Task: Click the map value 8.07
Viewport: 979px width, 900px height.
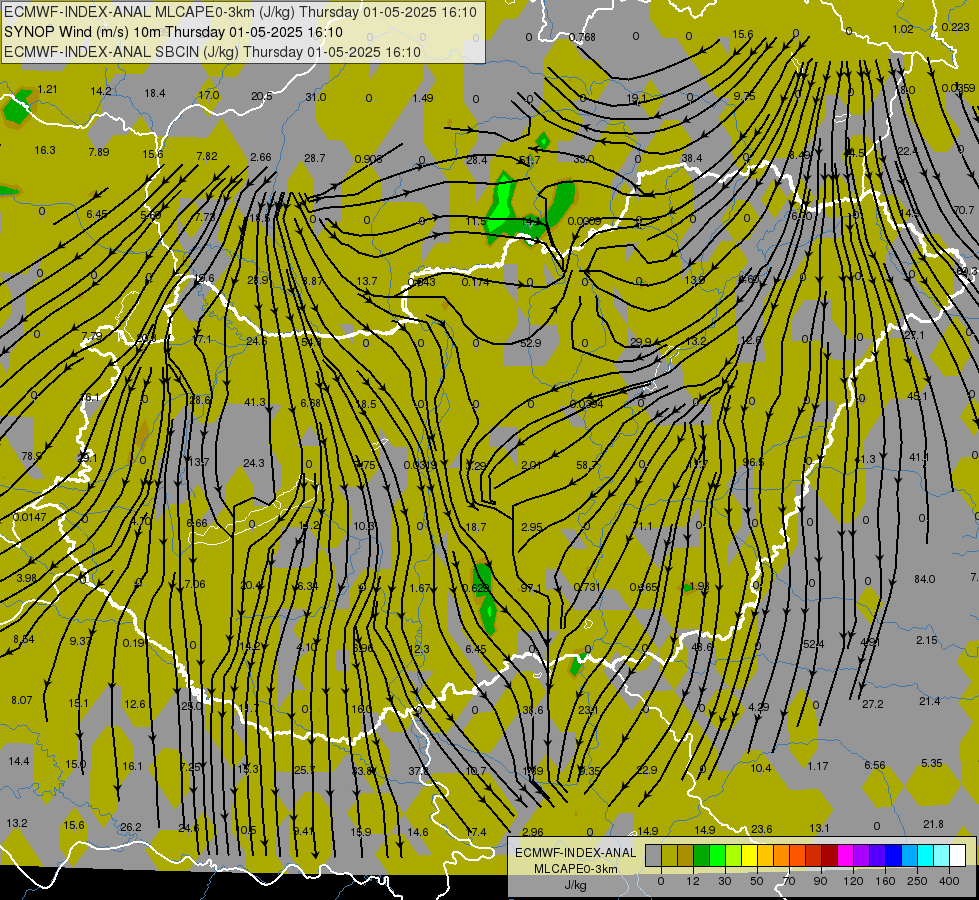Action: coord(22,700)
